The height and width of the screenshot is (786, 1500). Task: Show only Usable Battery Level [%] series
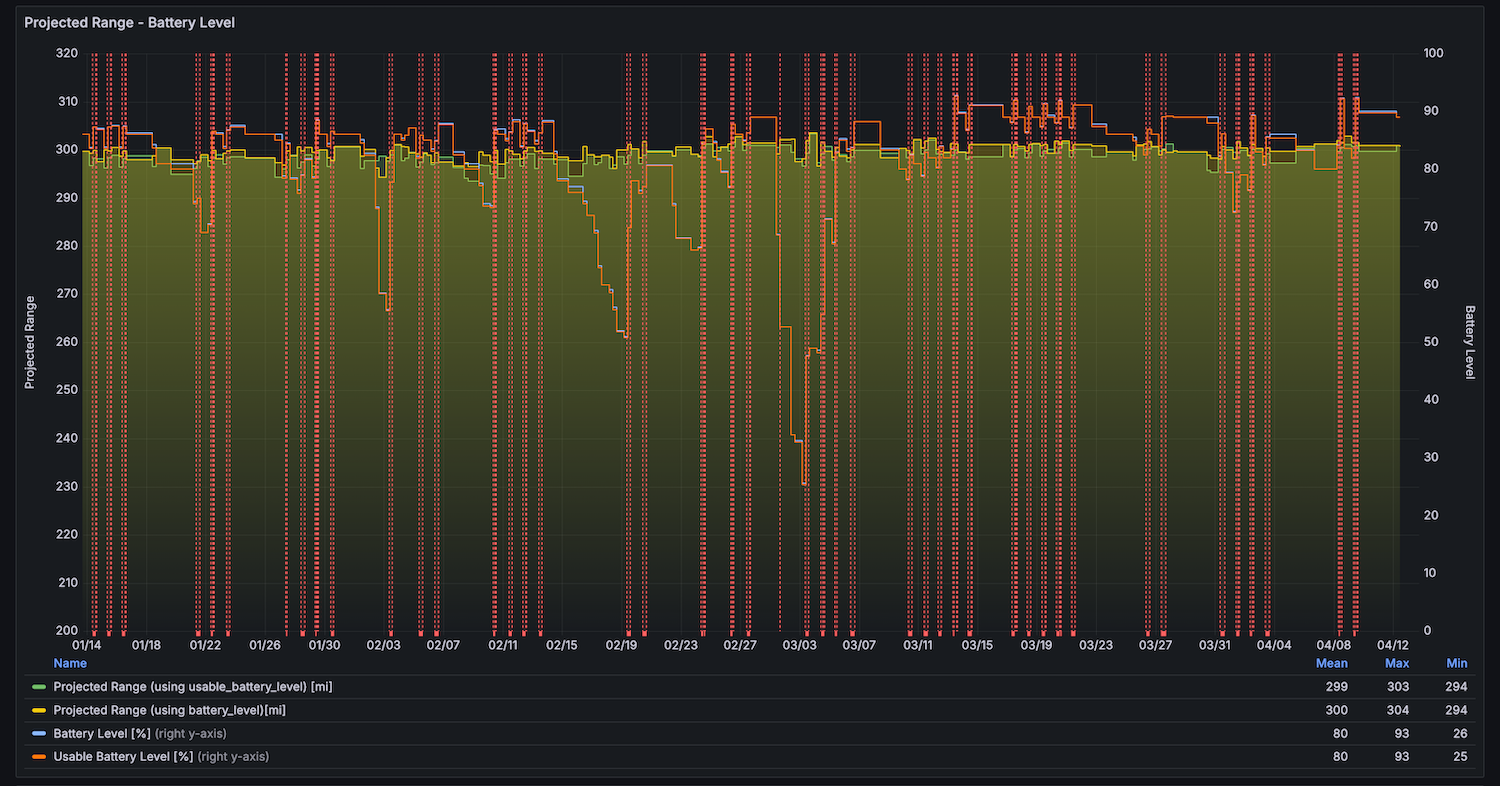[x=123, y=757]
